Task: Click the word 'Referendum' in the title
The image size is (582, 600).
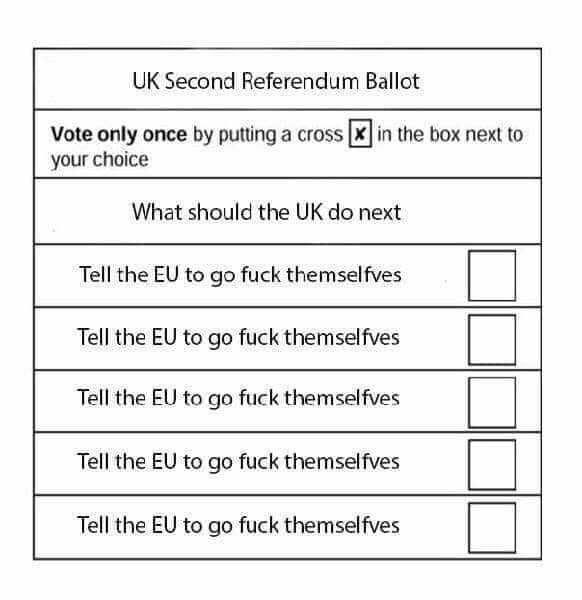Action: 300,82
